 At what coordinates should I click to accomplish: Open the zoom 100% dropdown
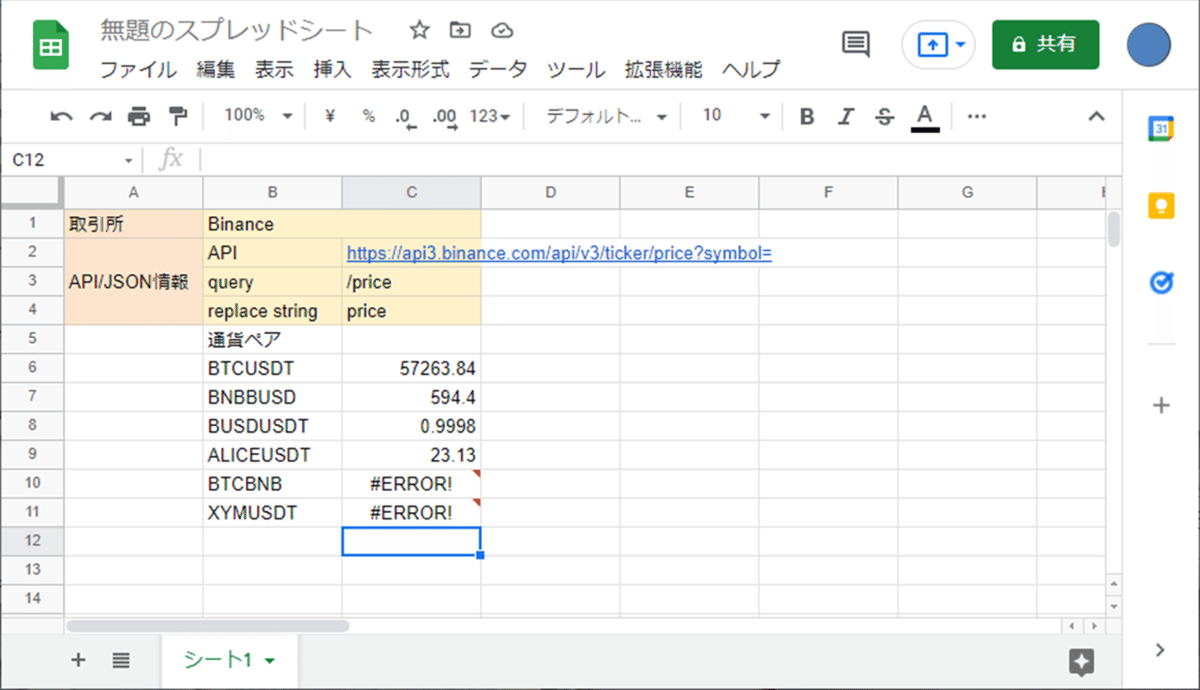258,116
